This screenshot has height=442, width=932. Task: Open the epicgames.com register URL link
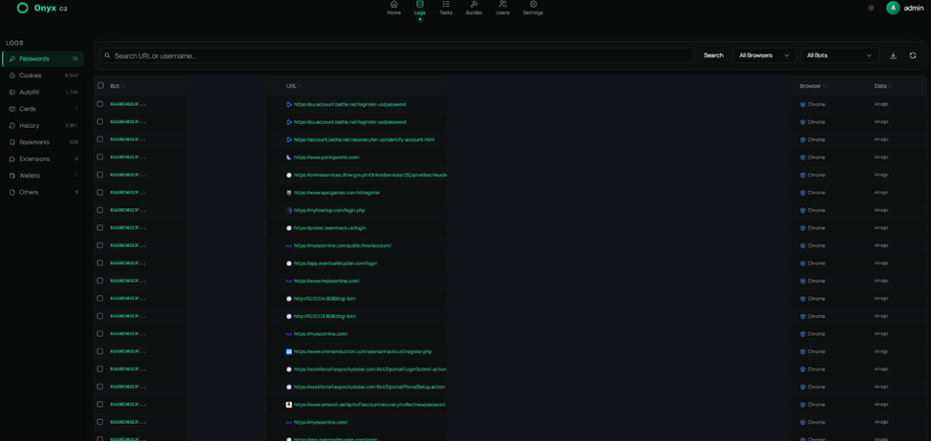[337, 192]
